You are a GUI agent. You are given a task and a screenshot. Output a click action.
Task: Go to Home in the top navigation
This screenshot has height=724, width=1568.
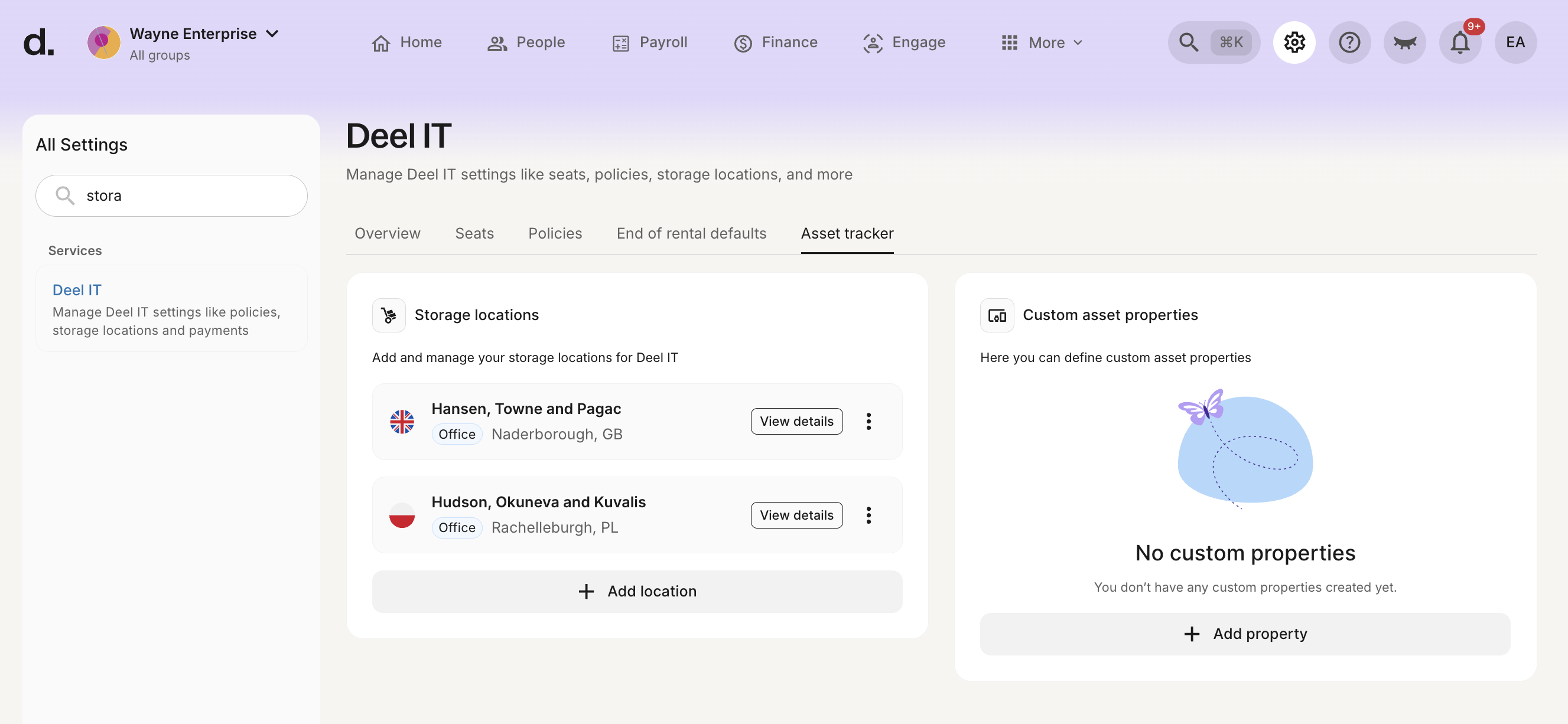(406, 43)
